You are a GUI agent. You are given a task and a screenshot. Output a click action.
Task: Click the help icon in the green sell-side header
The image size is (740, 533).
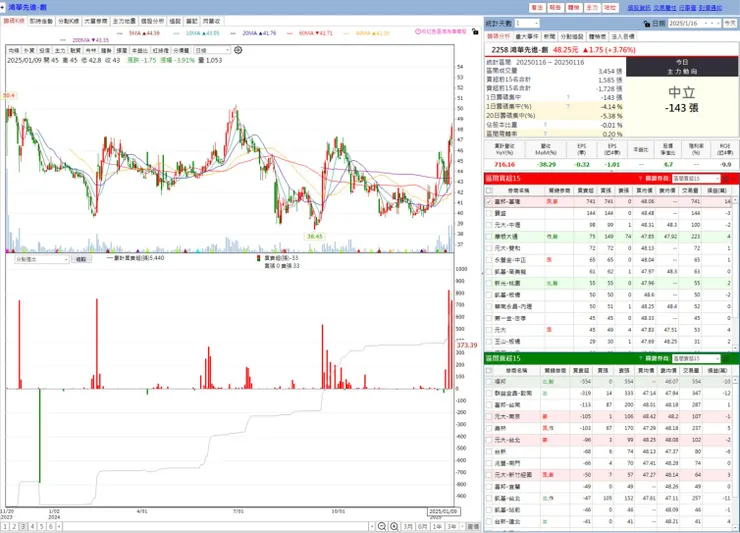[640, 358]
